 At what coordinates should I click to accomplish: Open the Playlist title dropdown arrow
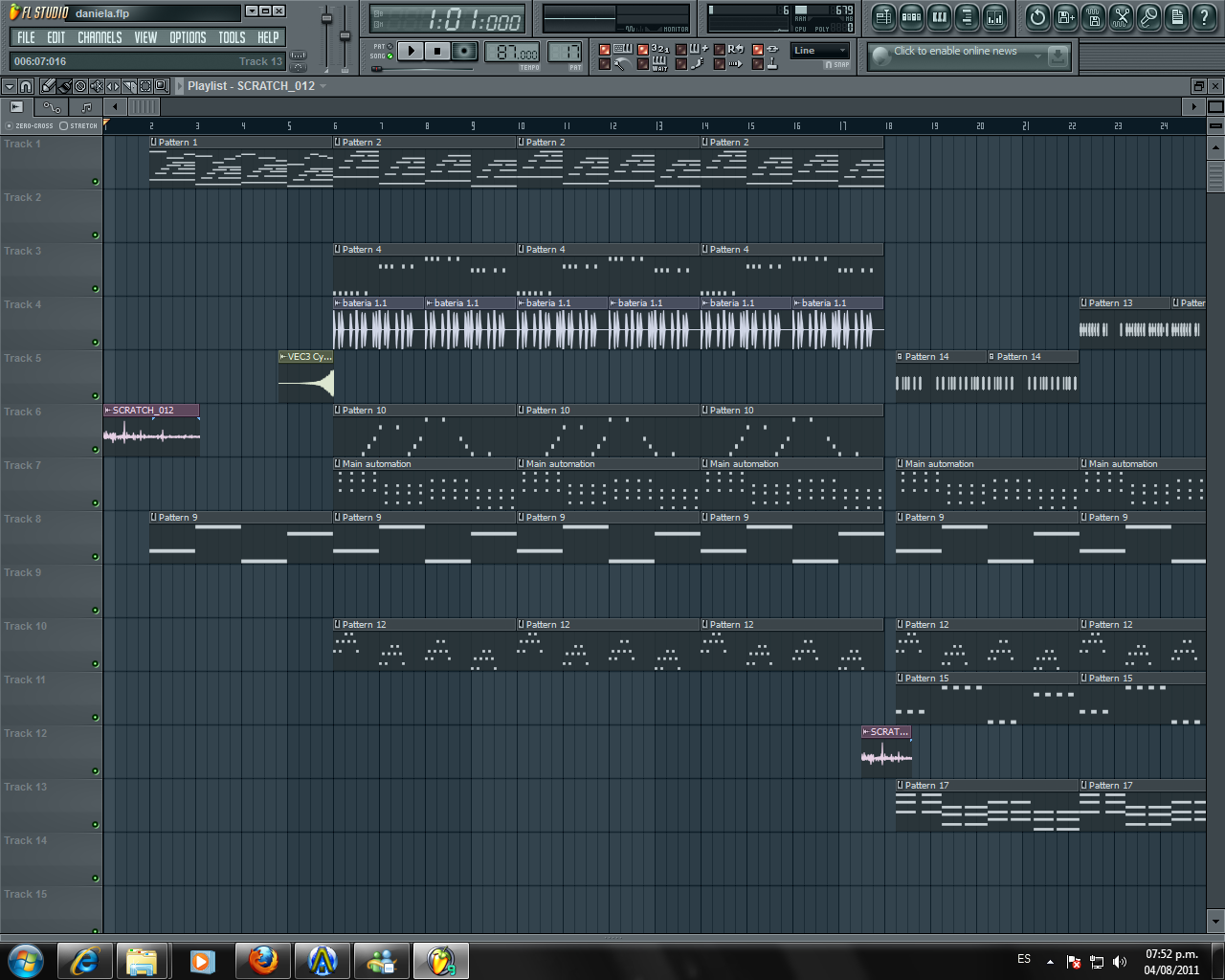coord(323,86)
